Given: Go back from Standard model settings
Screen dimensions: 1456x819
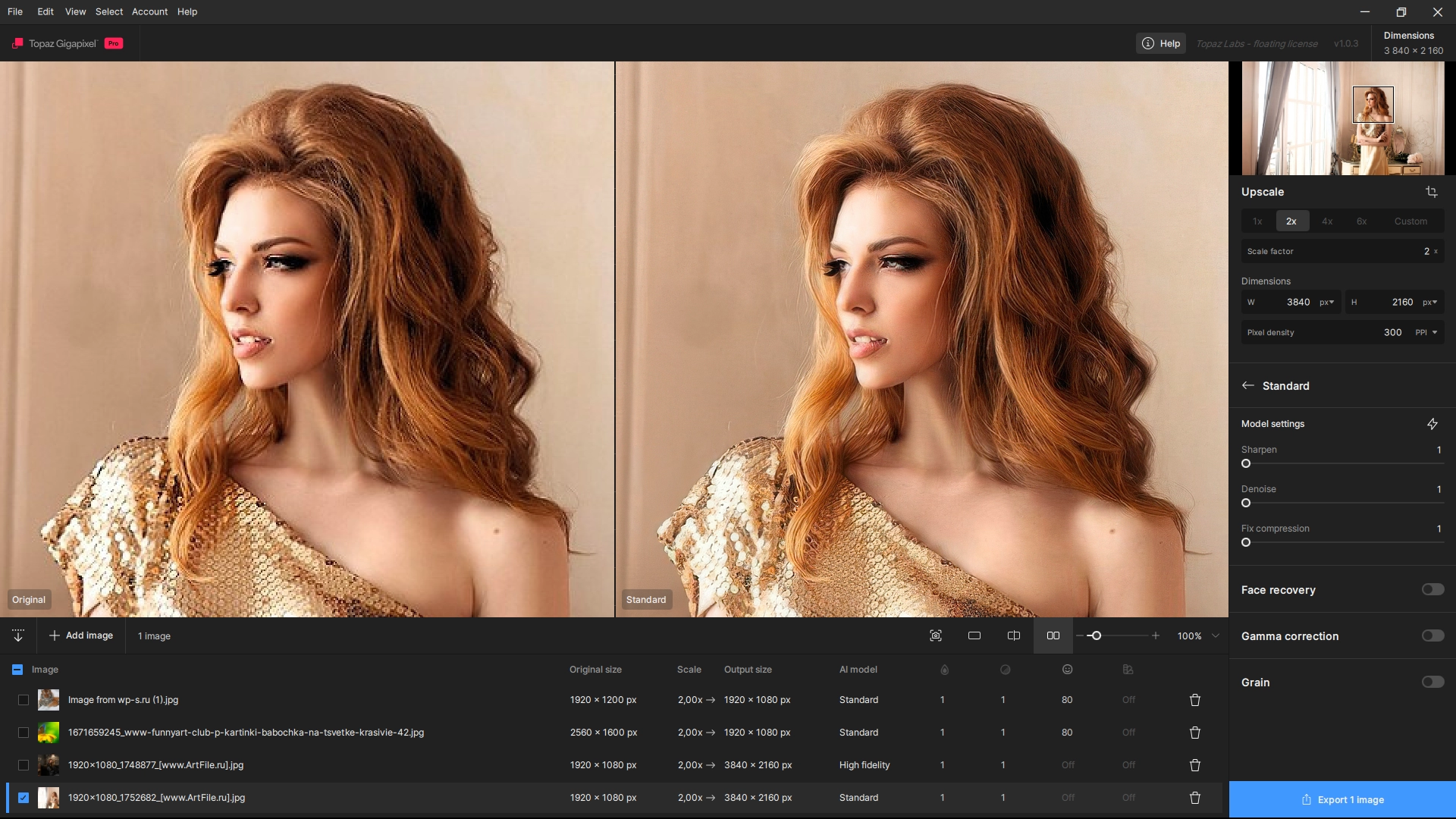Looking at the screenshot, I should [x=1247, y=386].
